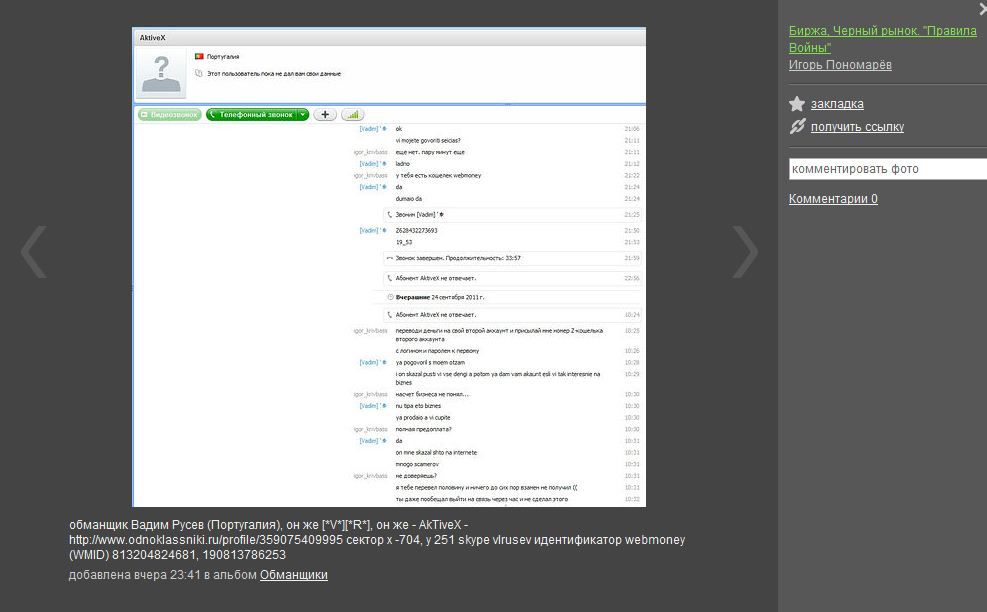Focus the комментировать фото input field
The width and height of the screenshot is (987, 612).
click(x=888, y=169)
